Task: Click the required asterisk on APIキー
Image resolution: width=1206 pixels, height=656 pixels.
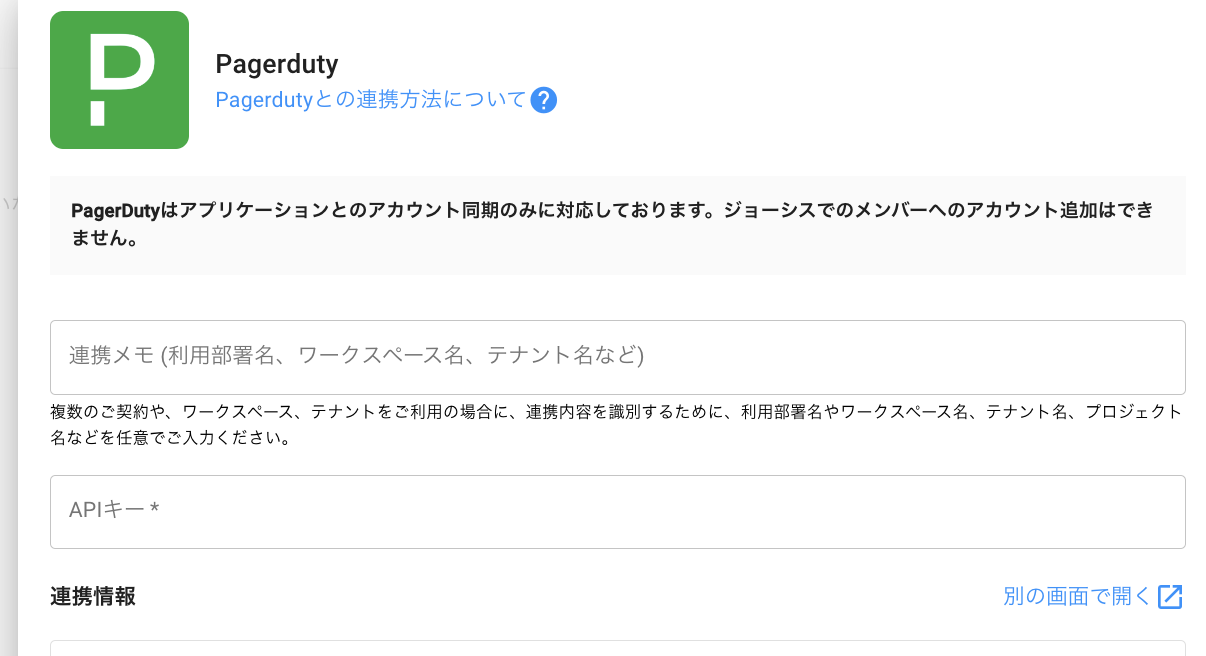Action: pos(154,511)
